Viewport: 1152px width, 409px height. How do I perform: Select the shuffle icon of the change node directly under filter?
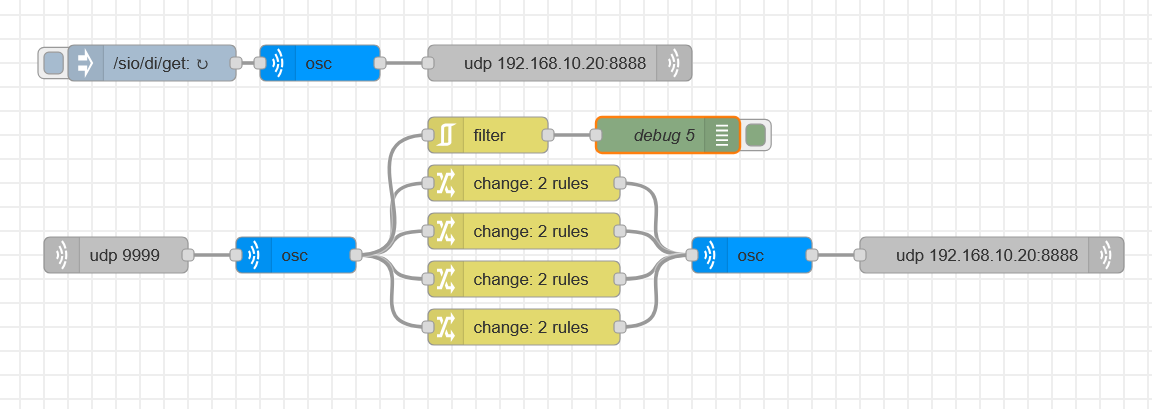446,183
